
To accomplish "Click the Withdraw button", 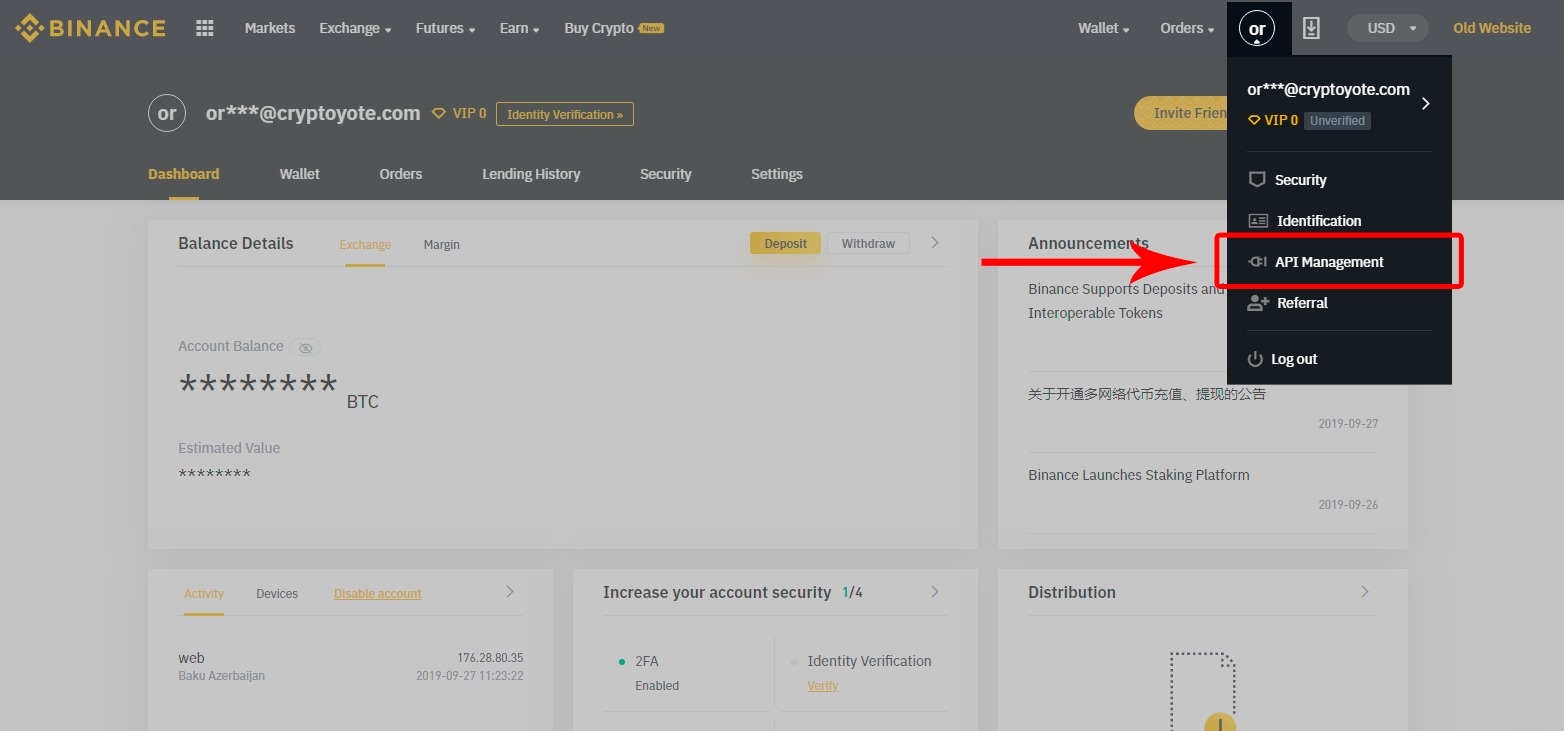I will (868, 243).
